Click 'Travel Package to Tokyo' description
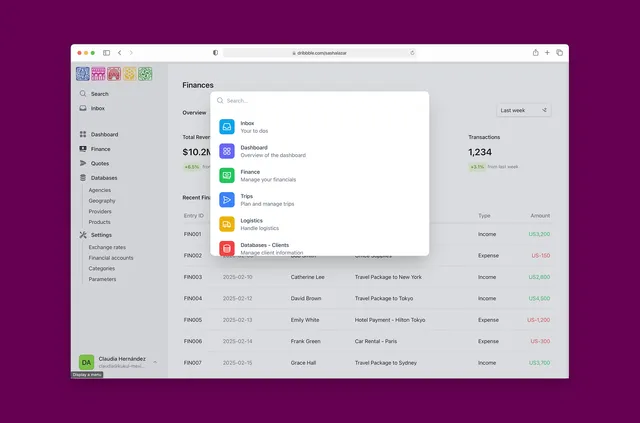 pos(384,298)
